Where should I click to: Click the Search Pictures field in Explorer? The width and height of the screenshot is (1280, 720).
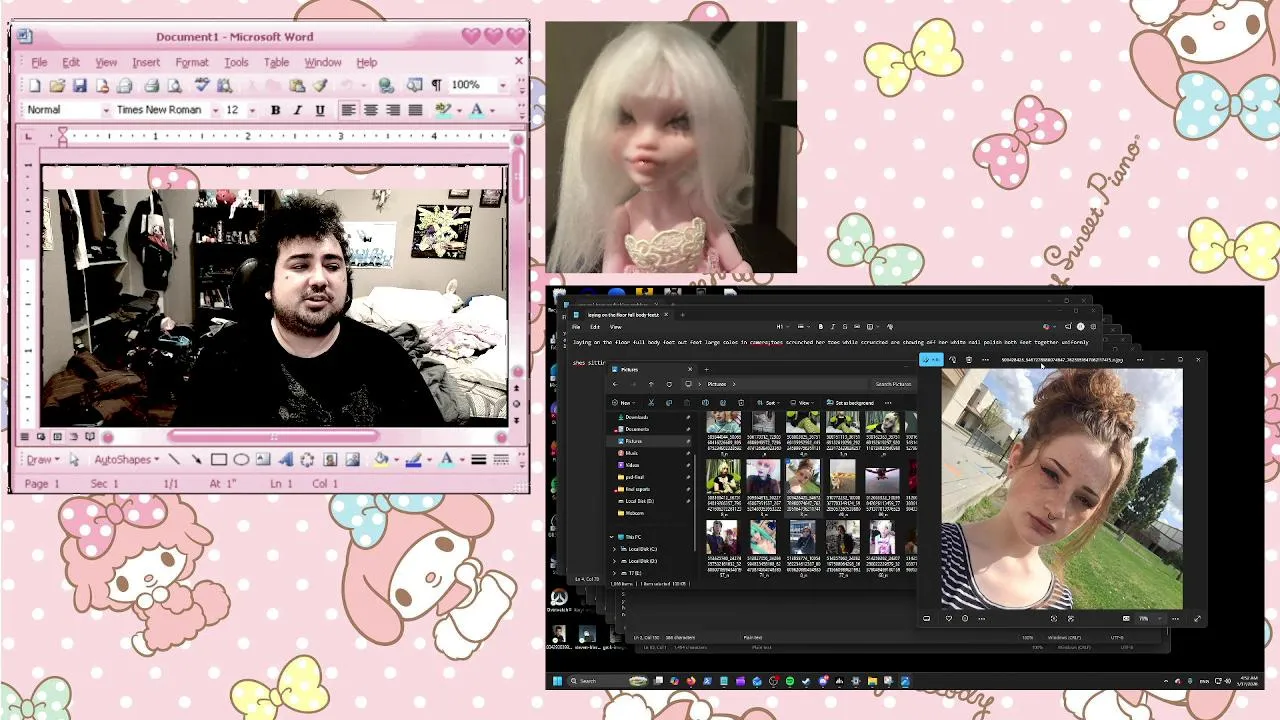(893, 384)
